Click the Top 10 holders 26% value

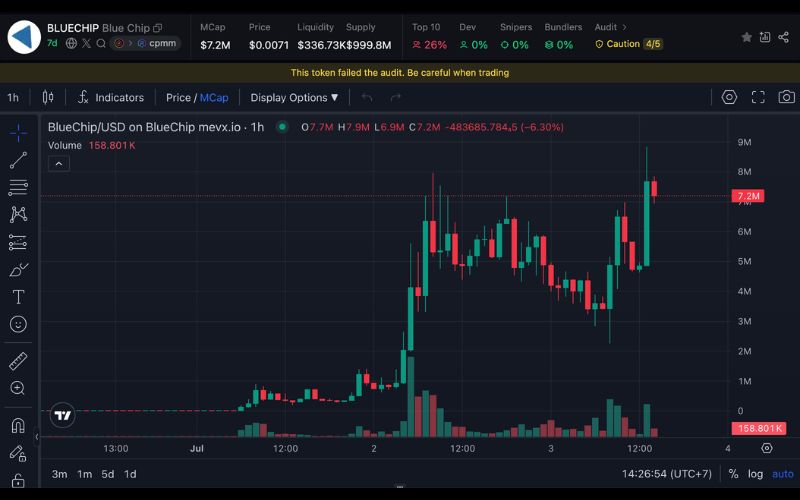pos(430,45)
